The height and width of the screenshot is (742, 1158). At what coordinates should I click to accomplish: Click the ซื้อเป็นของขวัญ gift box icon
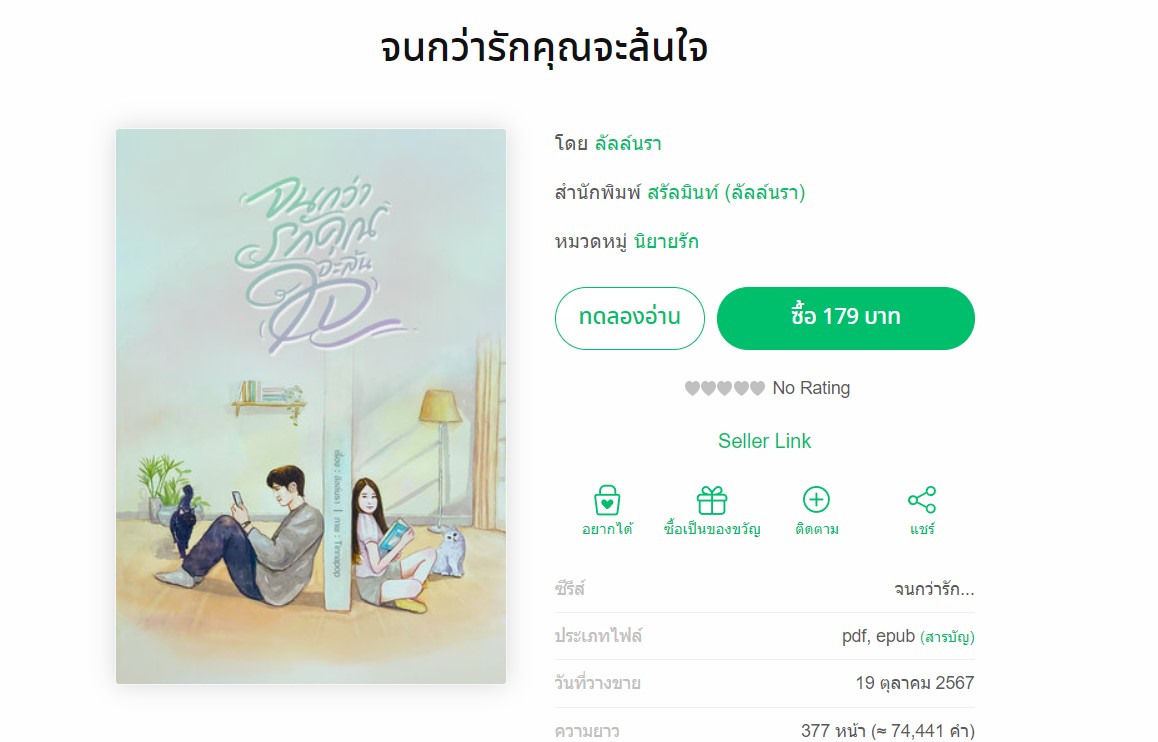[712, 500]
